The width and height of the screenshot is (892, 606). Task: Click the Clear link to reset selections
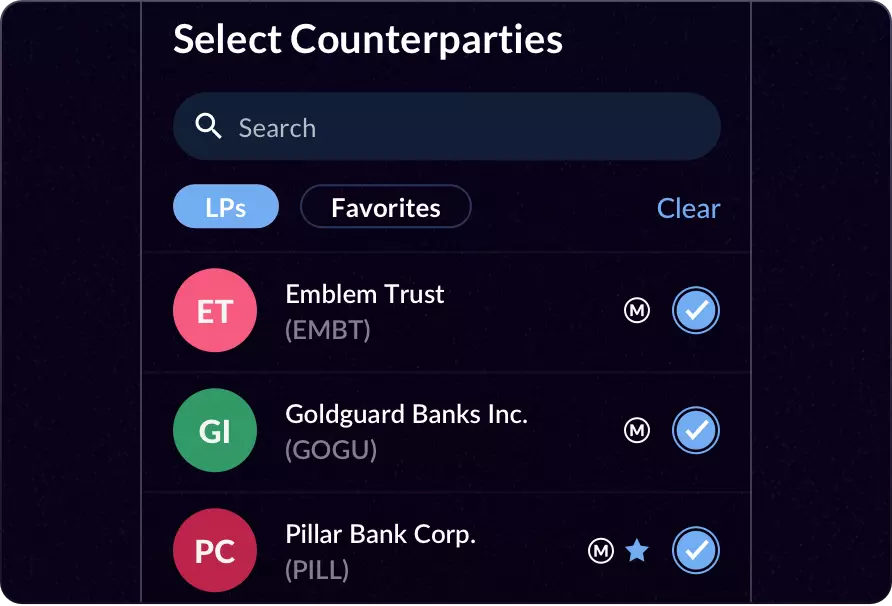[x=688, y=208]
